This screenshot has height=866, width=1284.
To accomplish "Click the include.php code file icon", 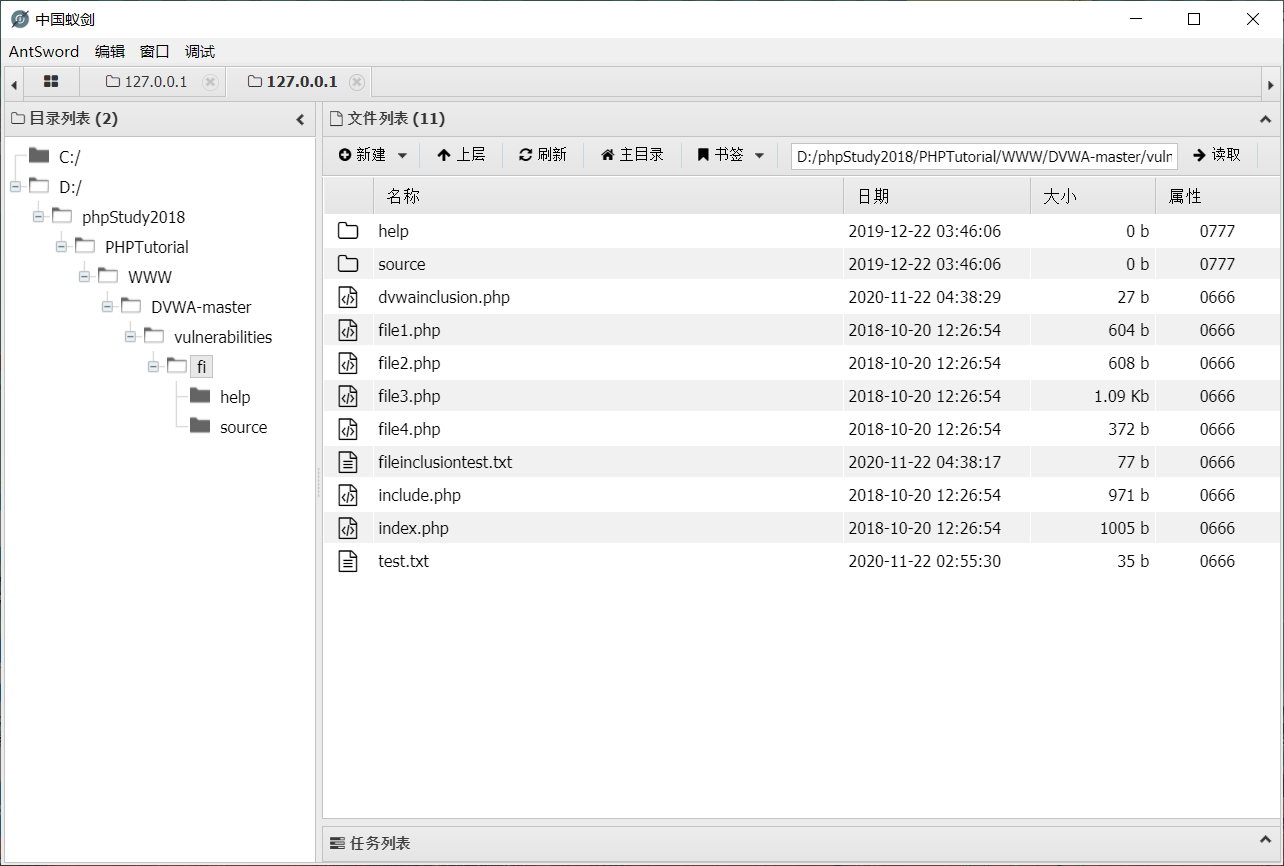I will coord(347,495).
